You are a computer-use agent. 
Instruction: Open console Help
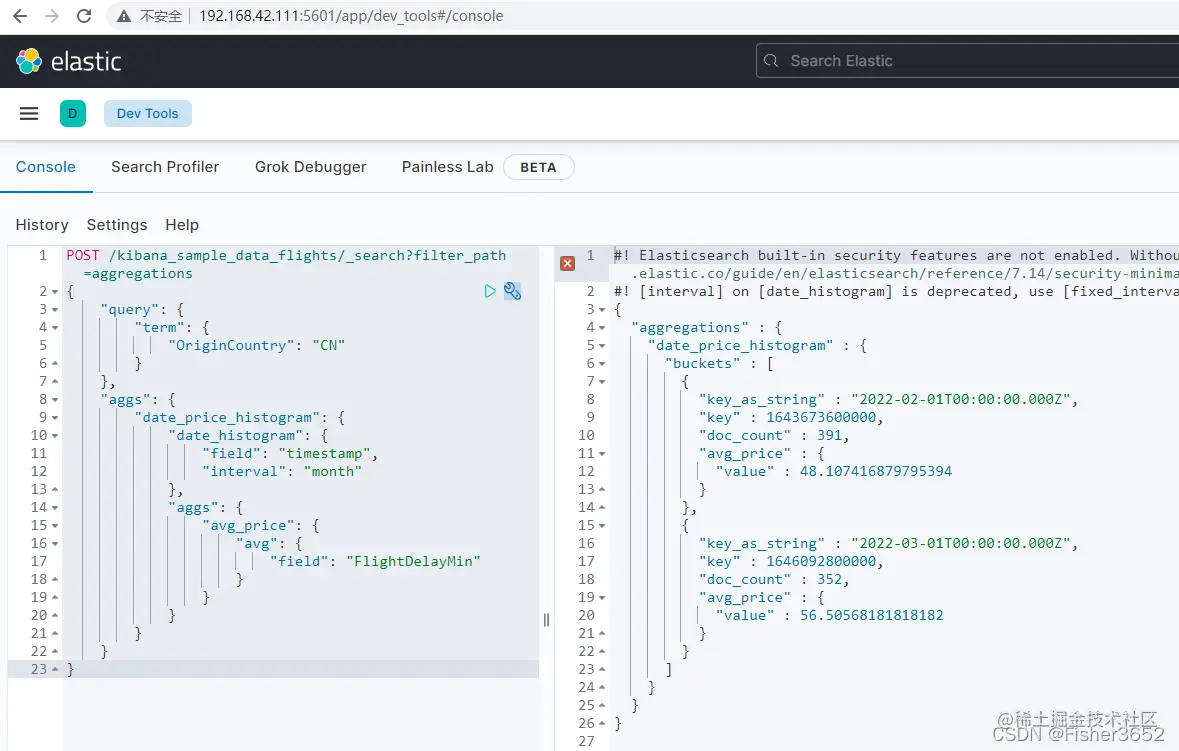(182, 225)
